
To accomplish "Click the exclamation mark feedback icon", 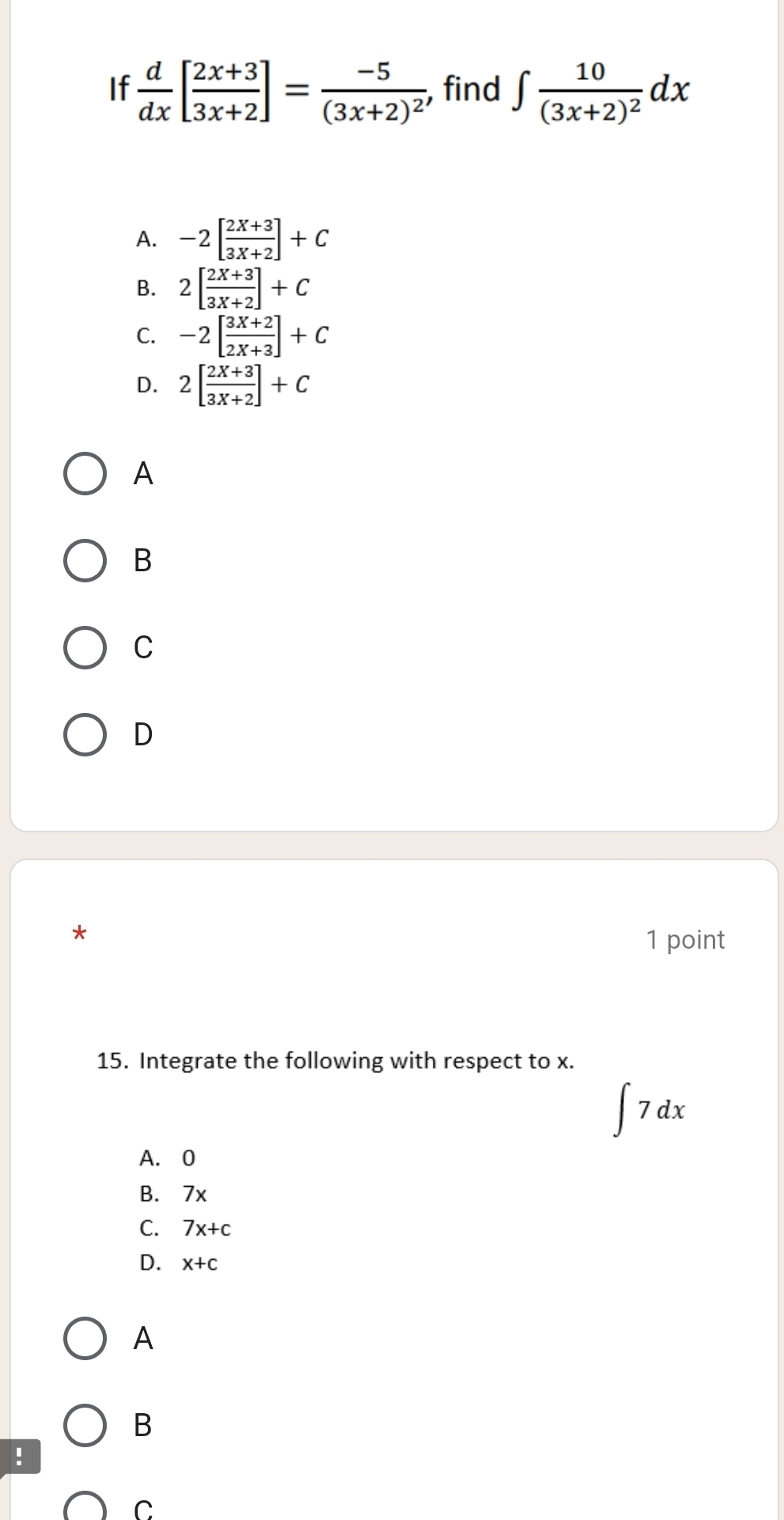I will [19, 1457].
